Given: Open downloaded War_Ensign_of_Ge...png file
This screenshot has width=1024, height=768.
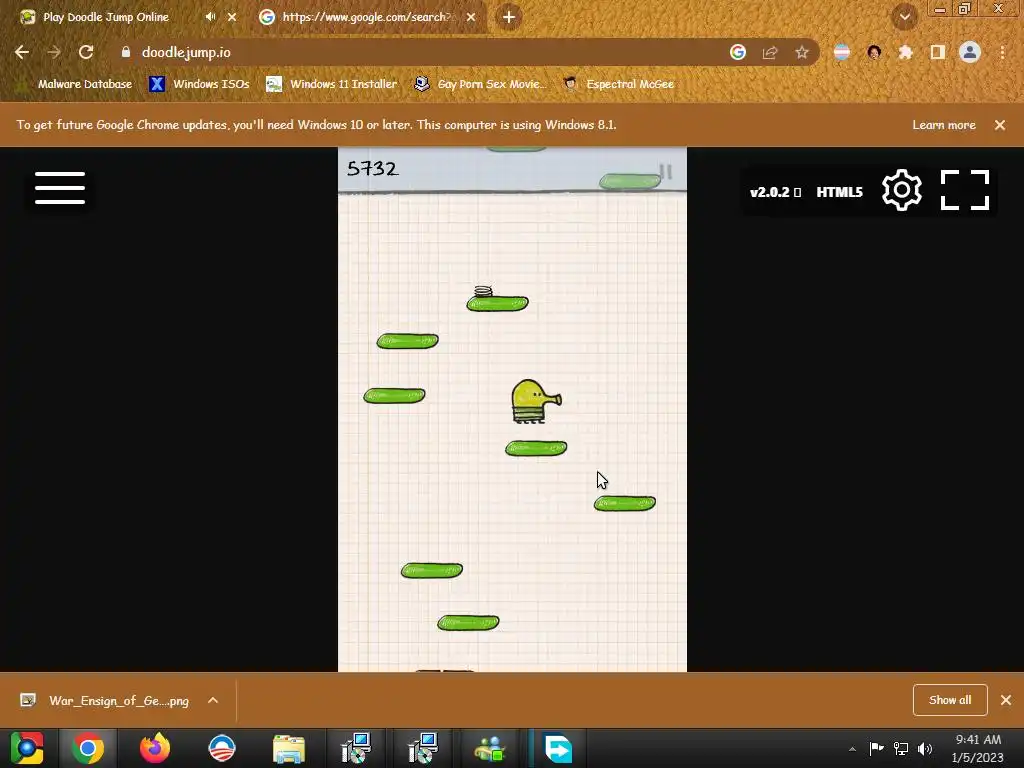Looking at the screenshot, I should pyautogui.click(x=104, y=700).
